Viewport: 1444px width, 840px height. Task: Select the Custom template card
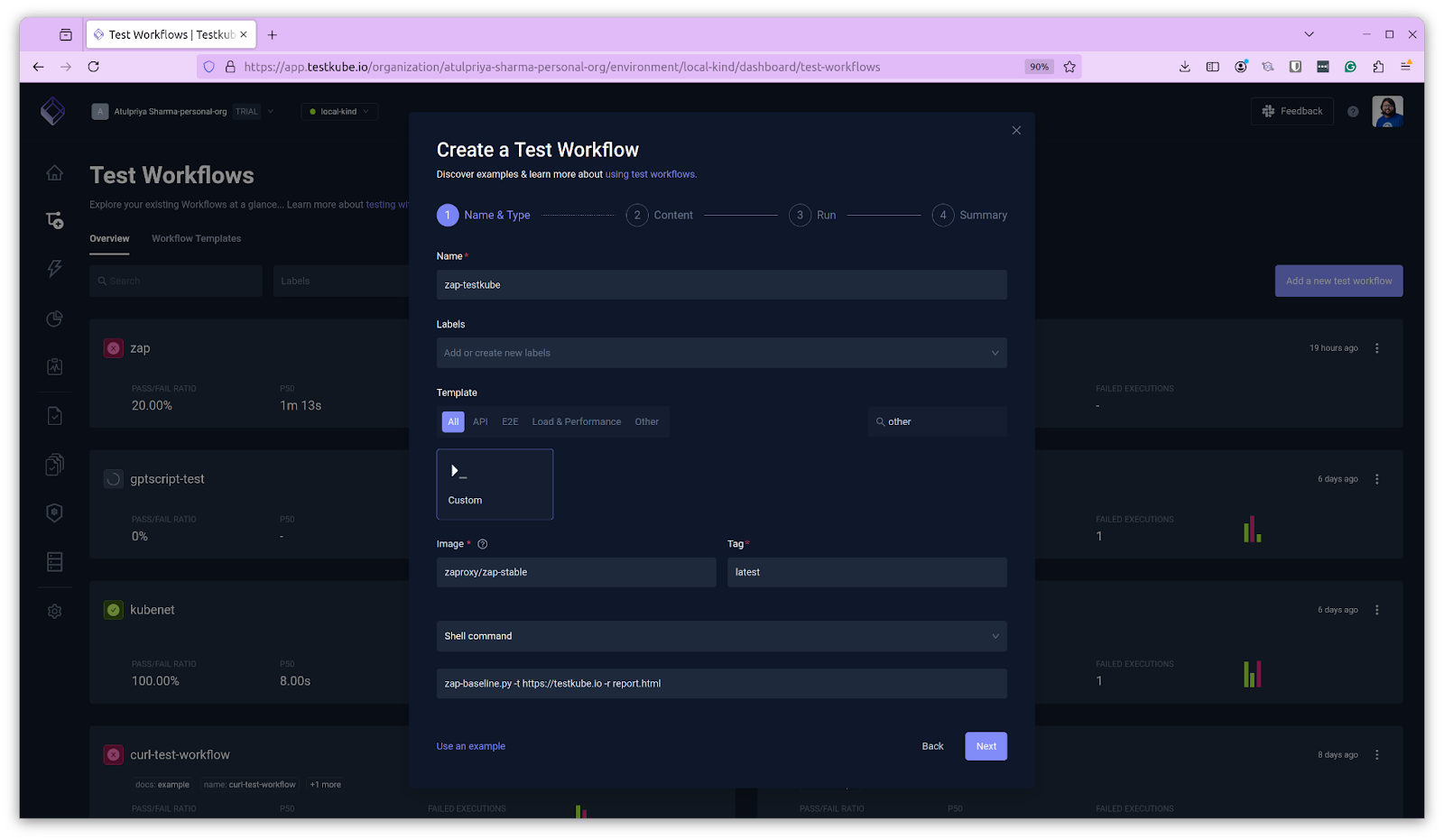[495, 485]
